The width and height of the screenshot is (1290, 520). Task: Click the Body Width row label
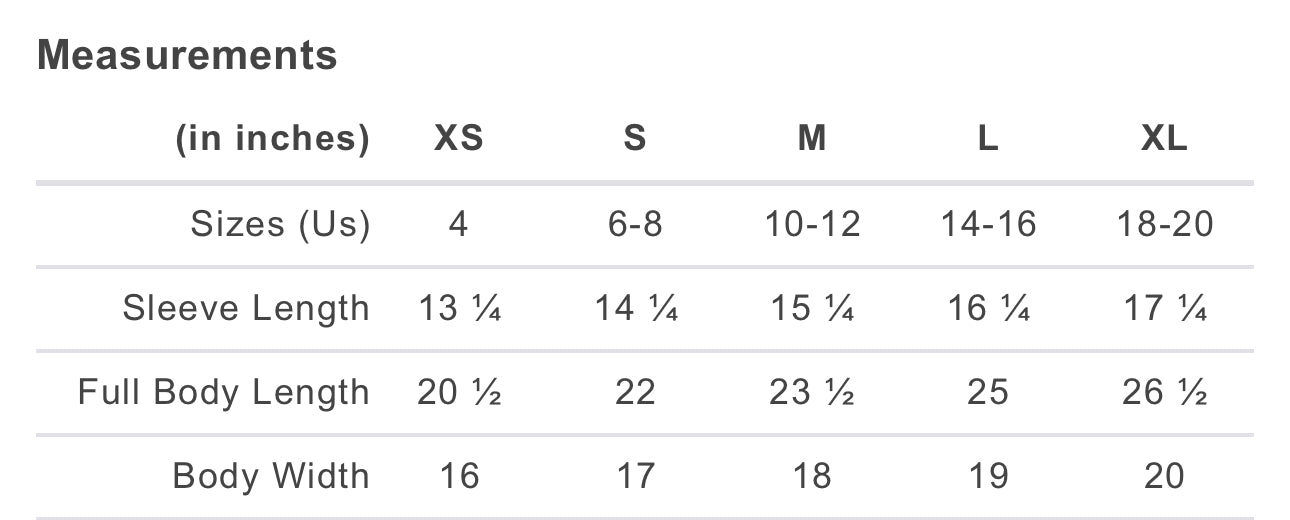271,476
